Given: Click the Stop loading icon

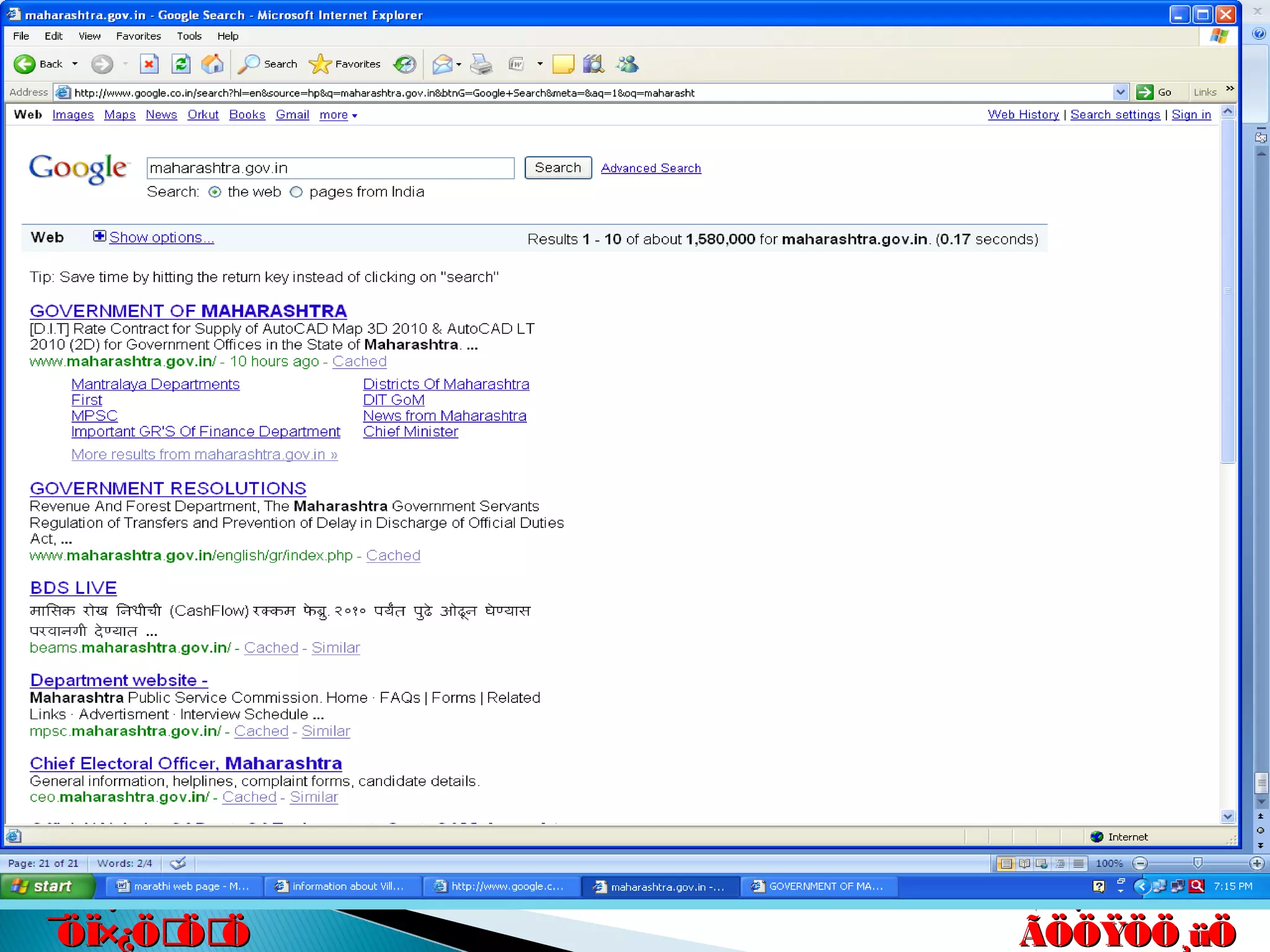Looking at the screenshot, I should pos(149,64).
